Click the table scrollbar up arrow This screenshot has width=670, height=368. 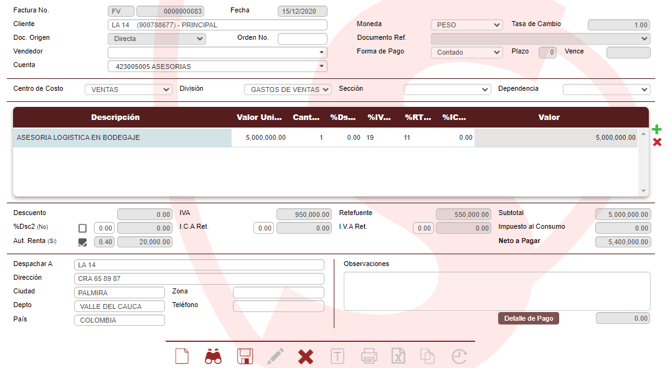coord(644,134)
